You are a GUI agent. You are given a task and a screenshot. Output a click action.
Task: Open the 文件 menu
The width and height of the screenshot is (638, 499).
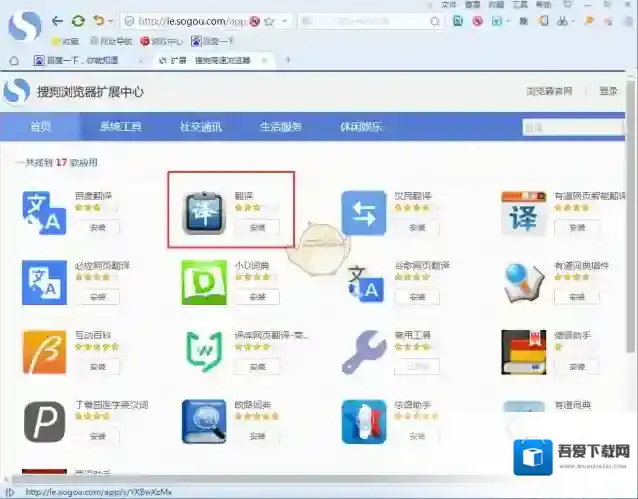(449, 4)
